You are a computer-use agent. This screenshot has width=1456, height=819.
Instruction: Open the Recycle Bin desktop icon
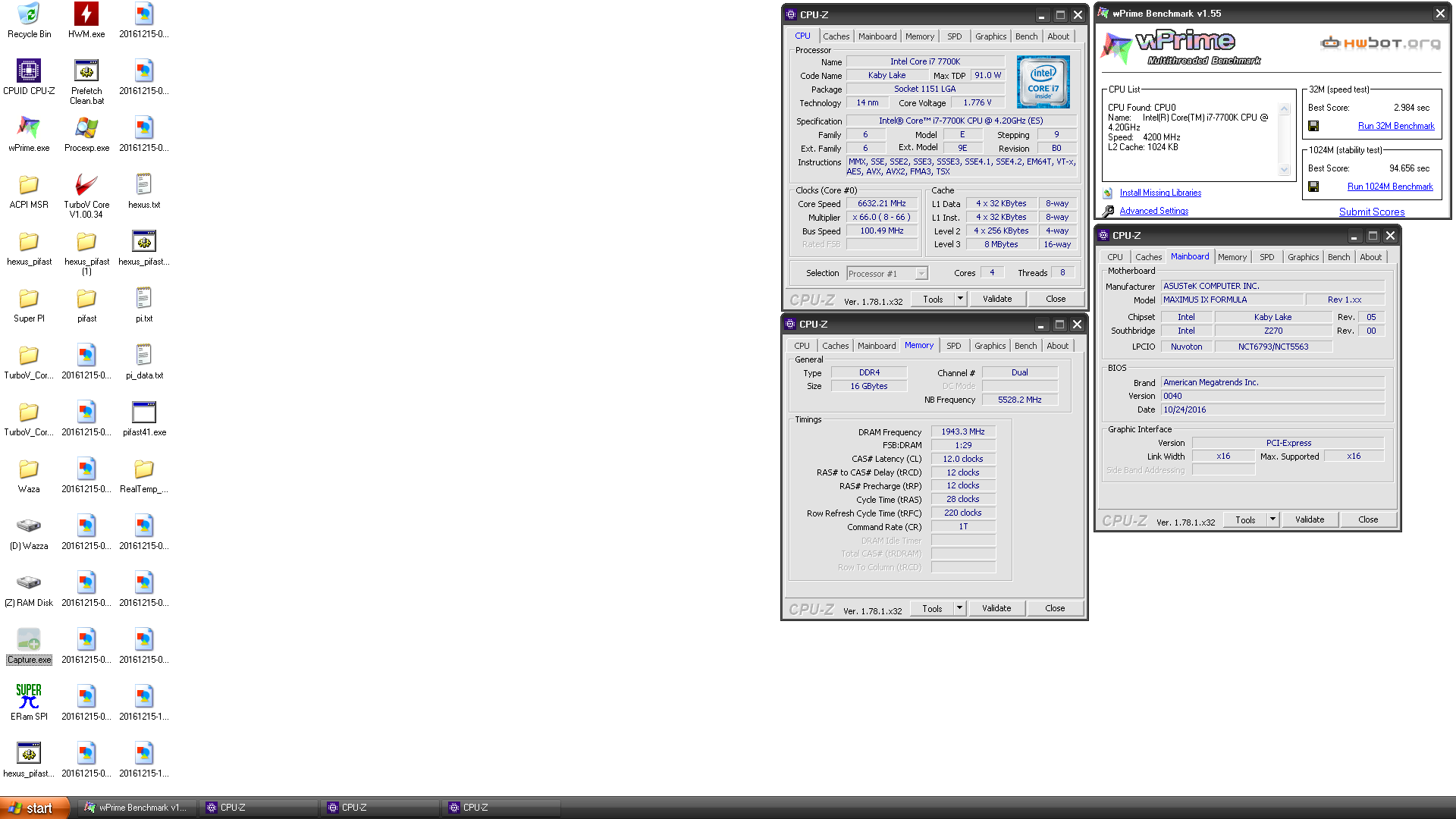tap(29, 20)
